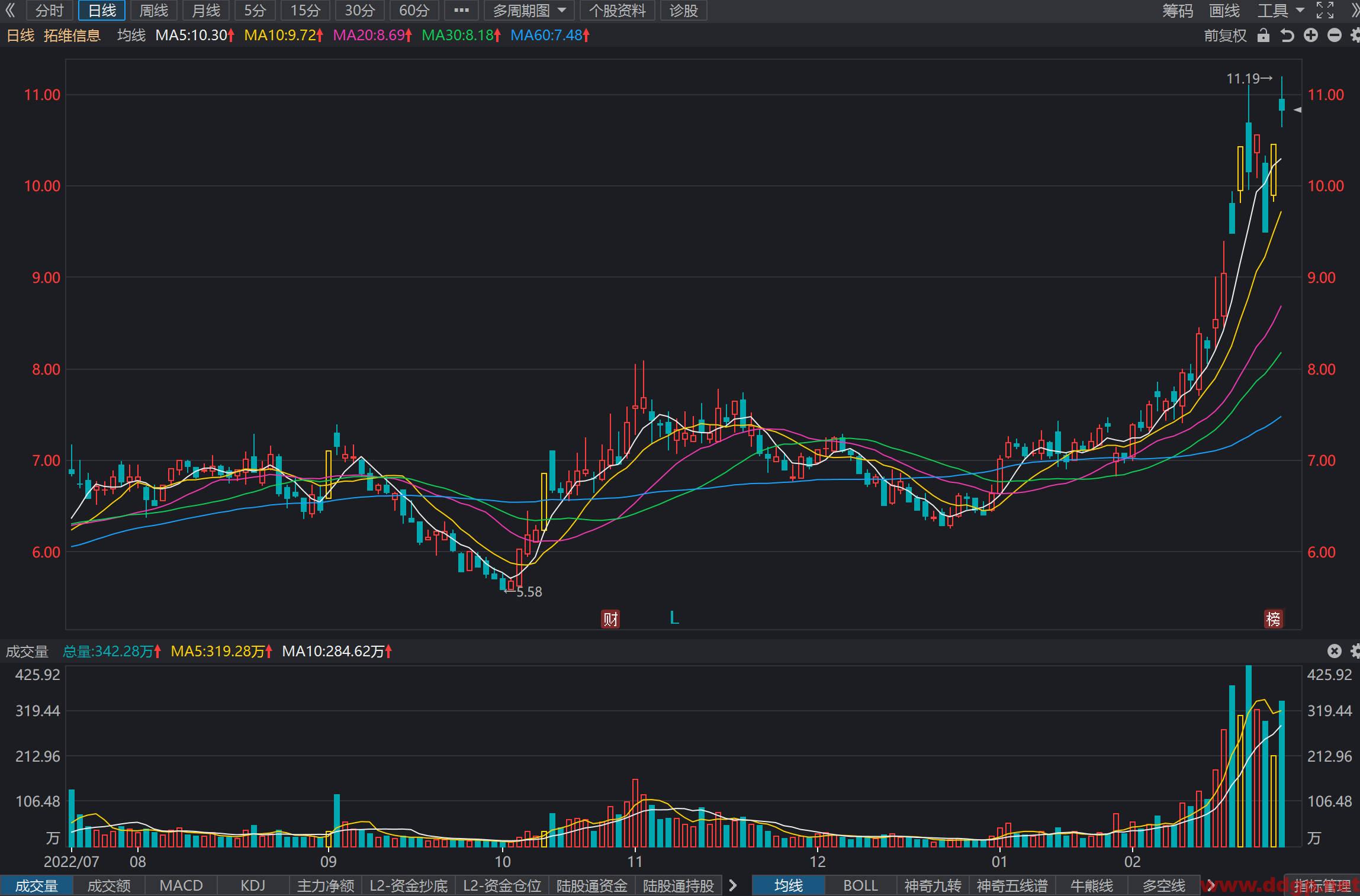
Task: Toggle fullscreen via expand arrows icon
Action: [1325, 11]
